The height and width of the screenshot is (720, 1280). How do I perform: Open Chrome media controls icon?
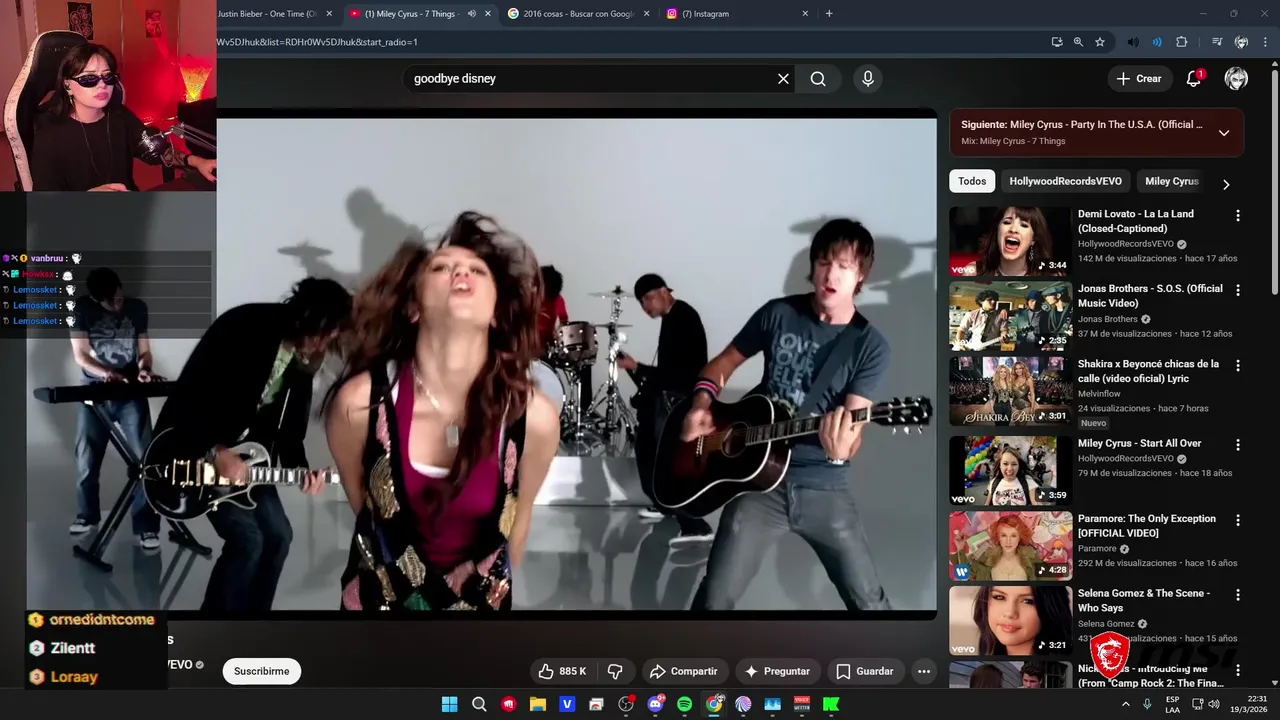point(1216,42)
